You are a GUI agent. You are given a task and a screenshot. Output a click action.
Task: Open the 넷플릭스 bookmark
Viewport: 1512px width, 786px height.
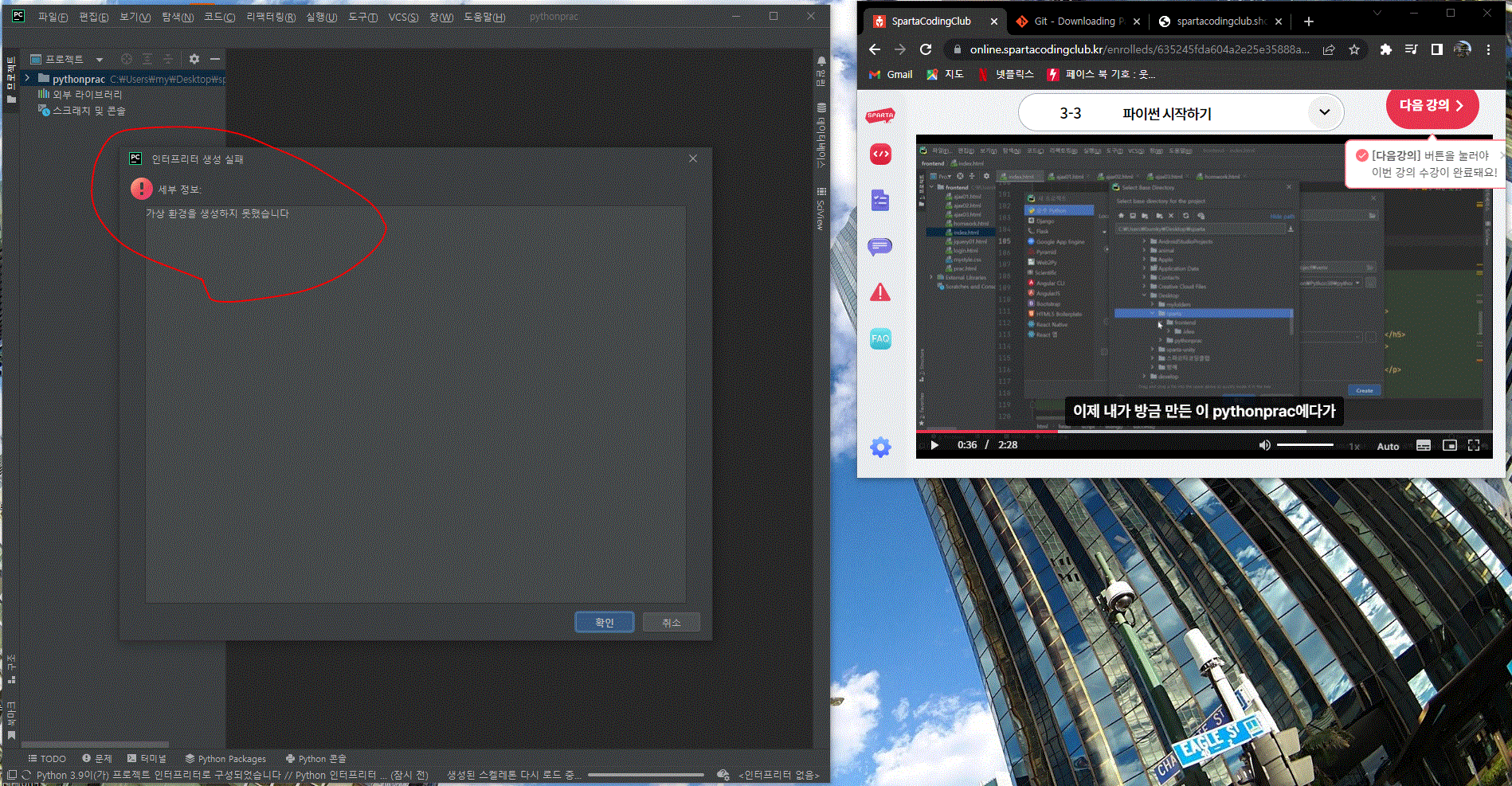[1005, 74]
